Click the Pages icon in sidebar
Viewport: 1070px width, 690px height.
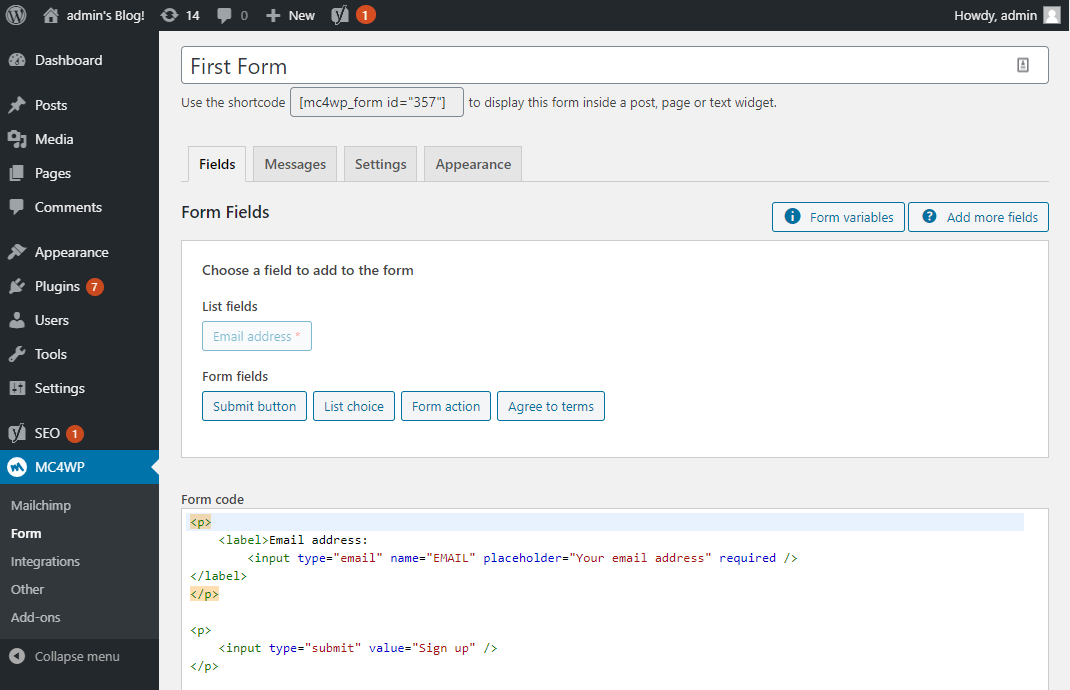(x=17, y=173)
